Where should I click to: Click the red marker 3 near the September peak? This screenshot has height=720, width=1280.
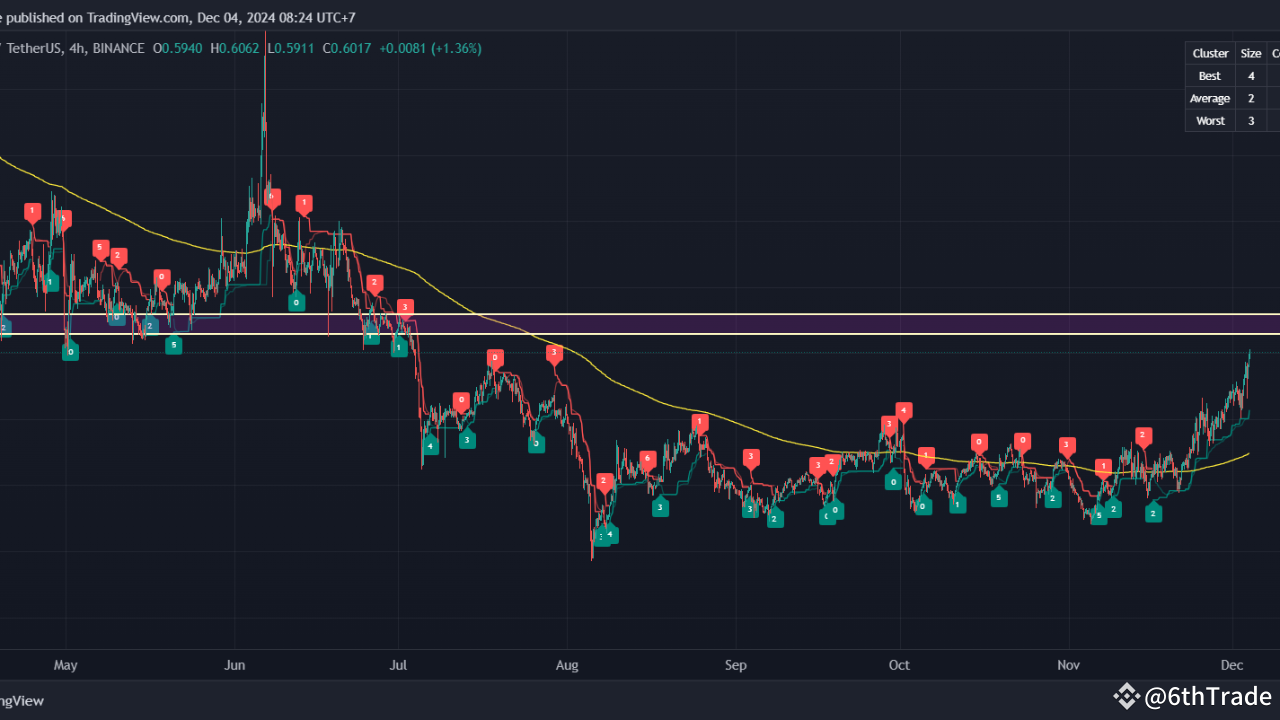coord(751,457)
